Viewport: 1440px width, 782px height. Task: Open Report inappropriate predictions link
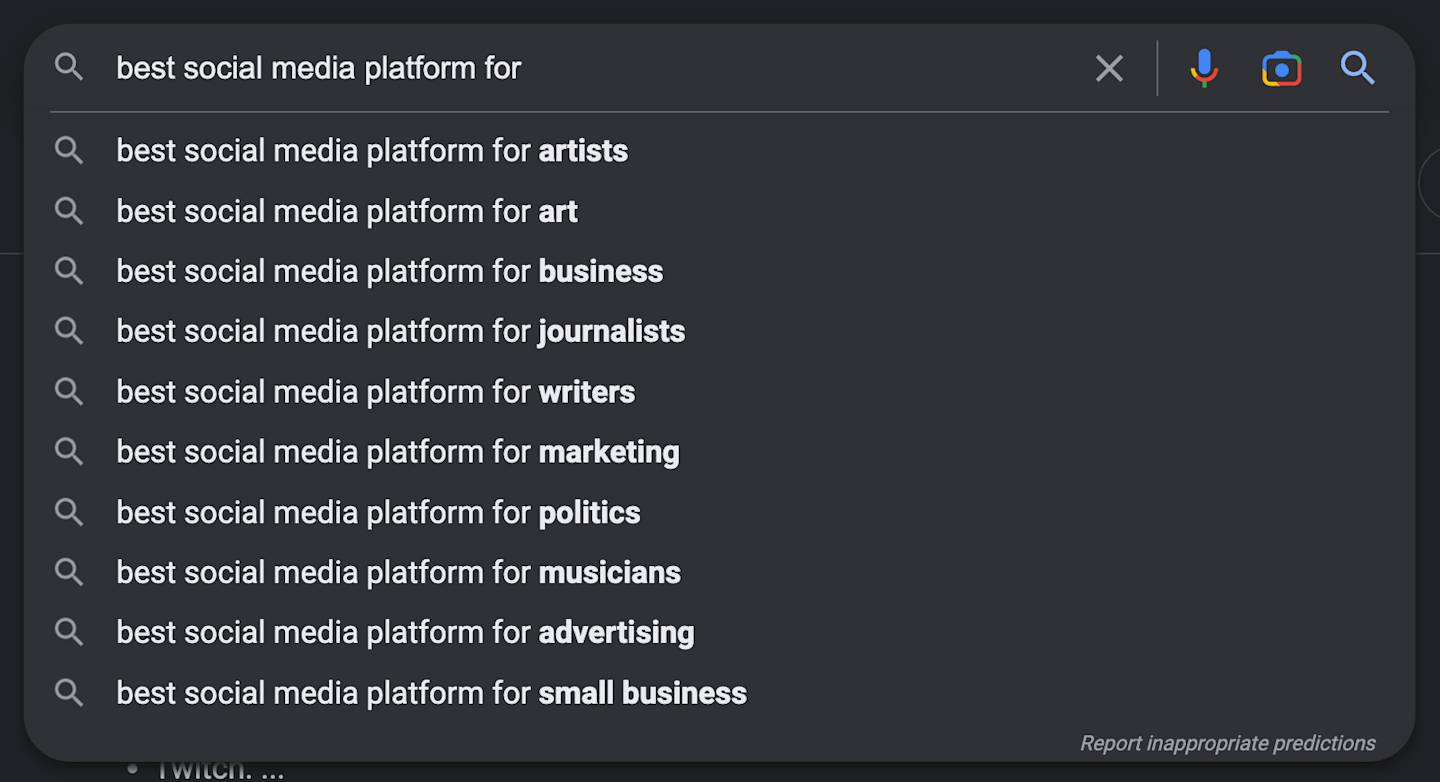pos(1227,743)
